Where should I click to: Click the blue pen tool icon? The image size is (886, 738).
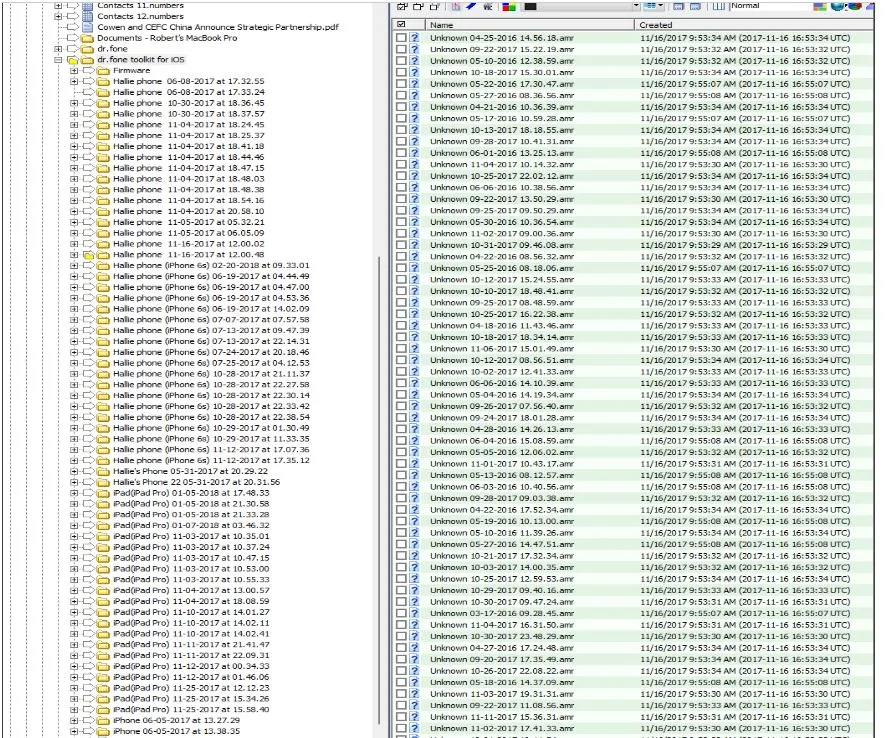click(x=471, y=6)
